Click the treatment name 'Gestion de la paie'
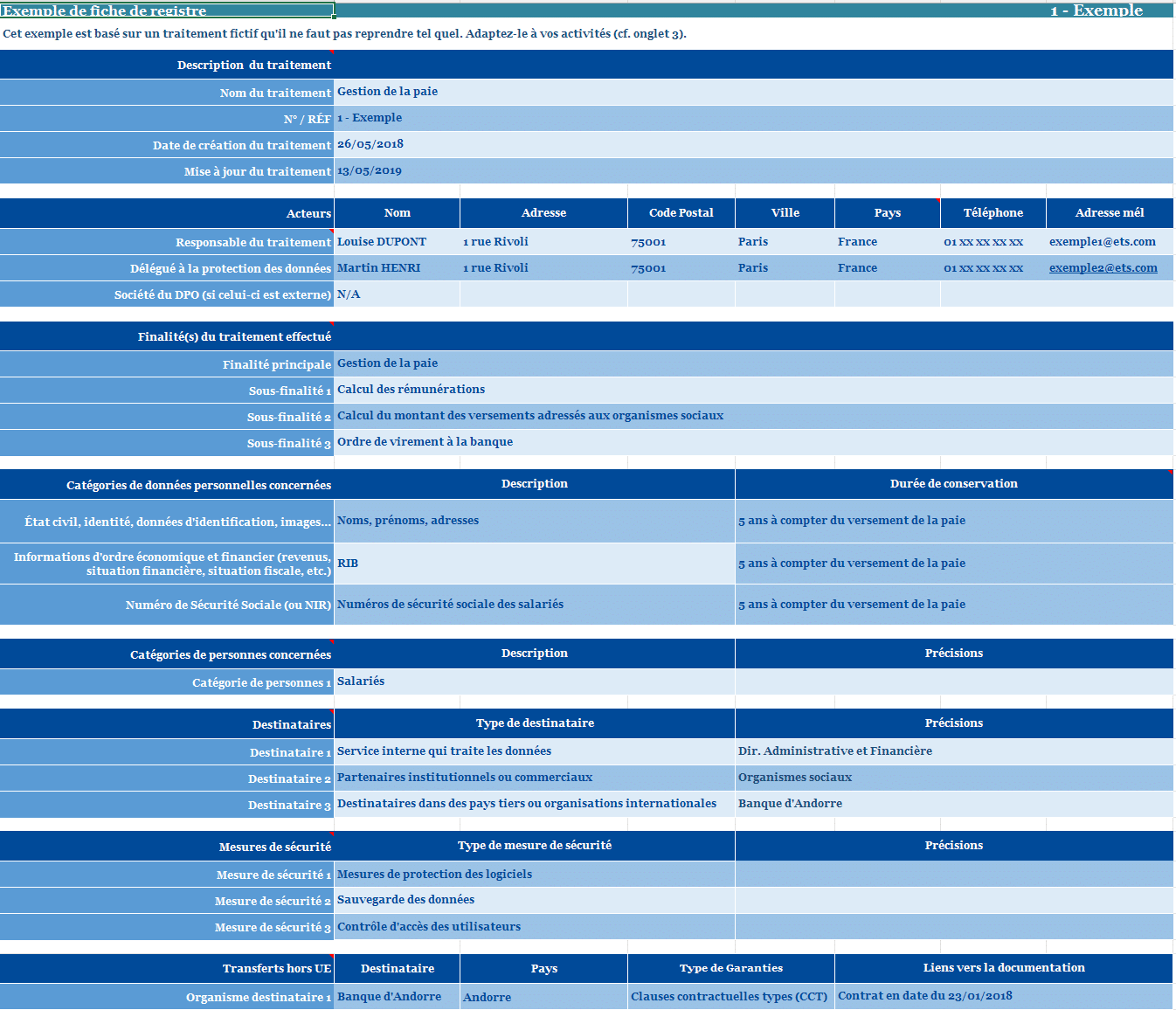The width and height of the screenshot is (1176, 1010). coord(753,92)
